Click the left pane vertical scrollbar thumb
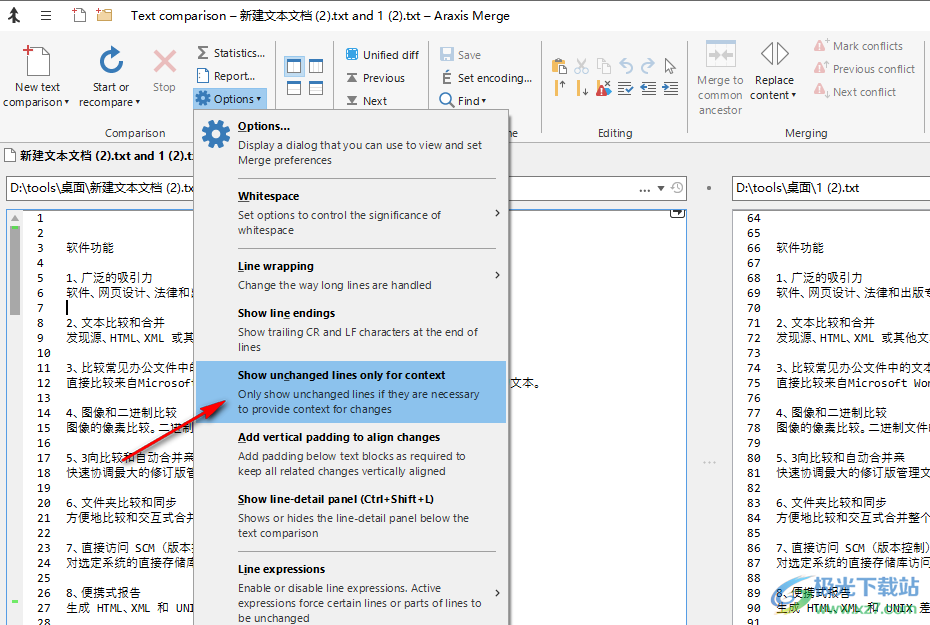This screenshot has width=930, height=625. click(x=15, y=270)
